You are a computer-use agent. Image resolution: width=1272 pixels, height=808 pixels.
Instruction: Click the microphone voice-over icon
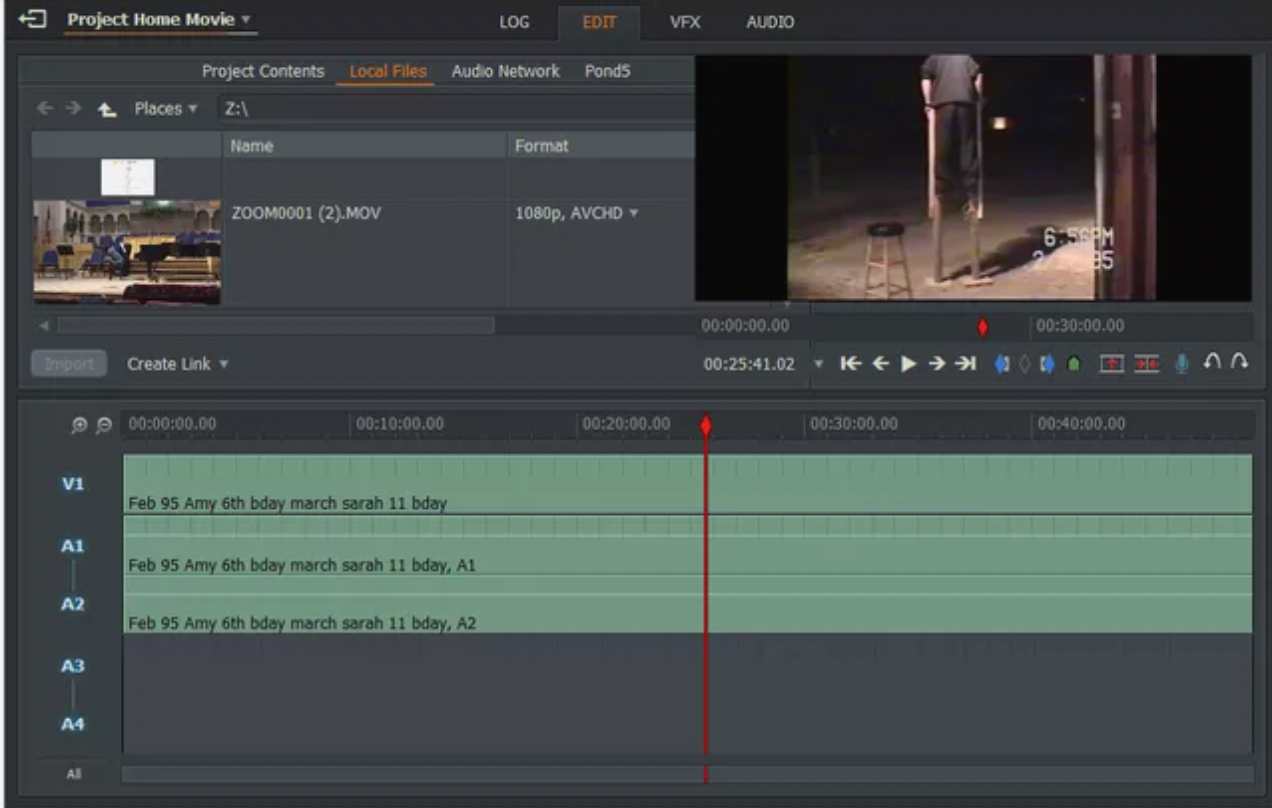[x=1181, y=364]
